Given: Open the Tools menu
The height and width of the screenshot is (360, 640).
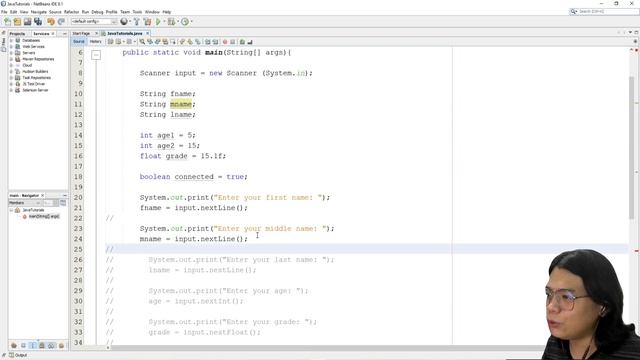Looking at the screenshot, I should (137, 12).
